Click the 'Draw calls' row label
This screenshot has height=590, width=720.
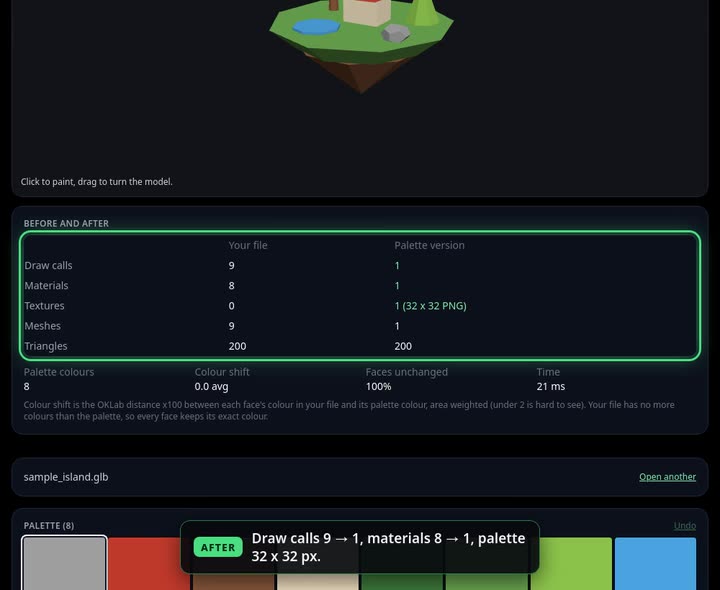[x=48, y=265]
